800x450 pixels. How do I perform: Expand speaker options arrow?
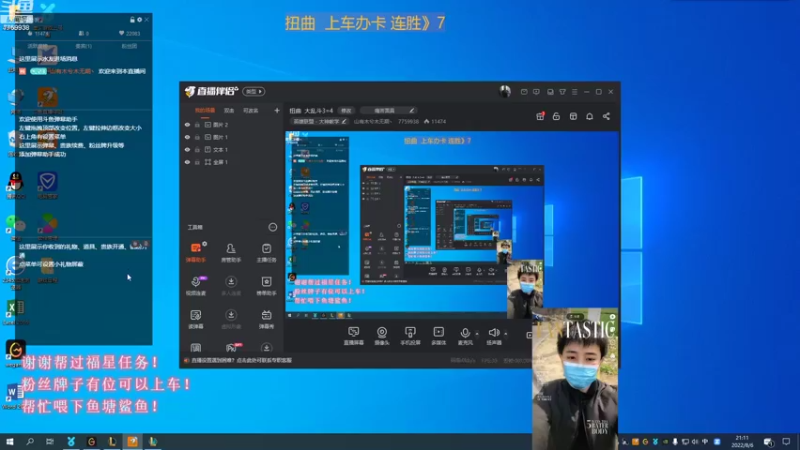click(506, 334)
